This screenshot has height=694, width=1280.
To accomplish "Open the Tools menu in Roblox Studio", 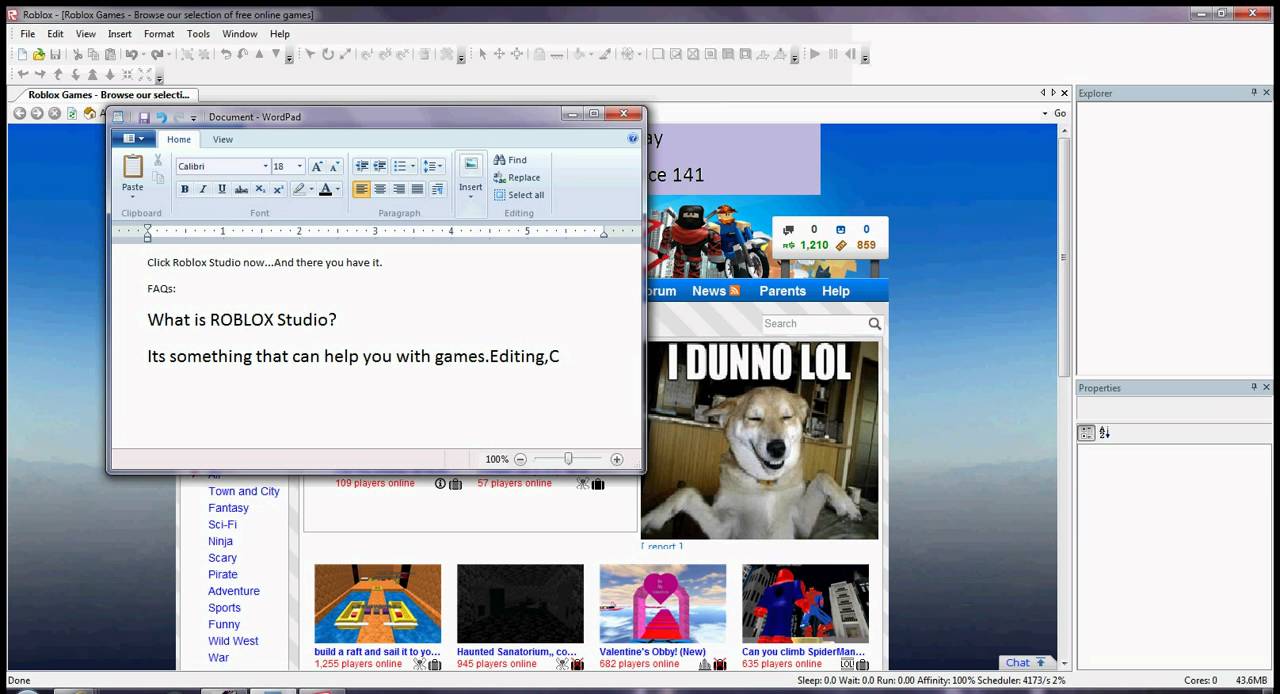I will click(x=198, y=34).
